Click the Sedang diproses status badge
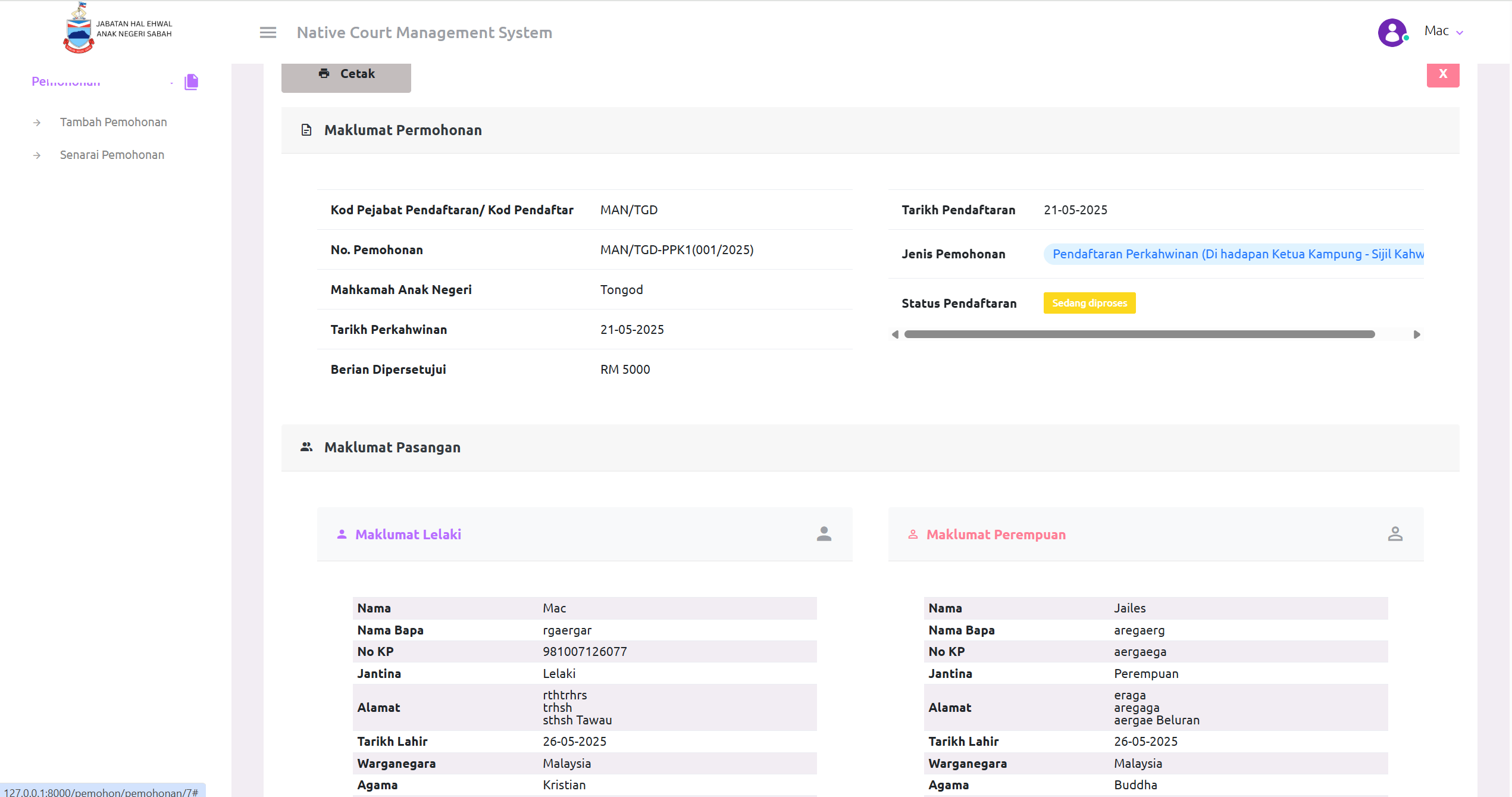1512x797 pixels. tap(1089, 303)
